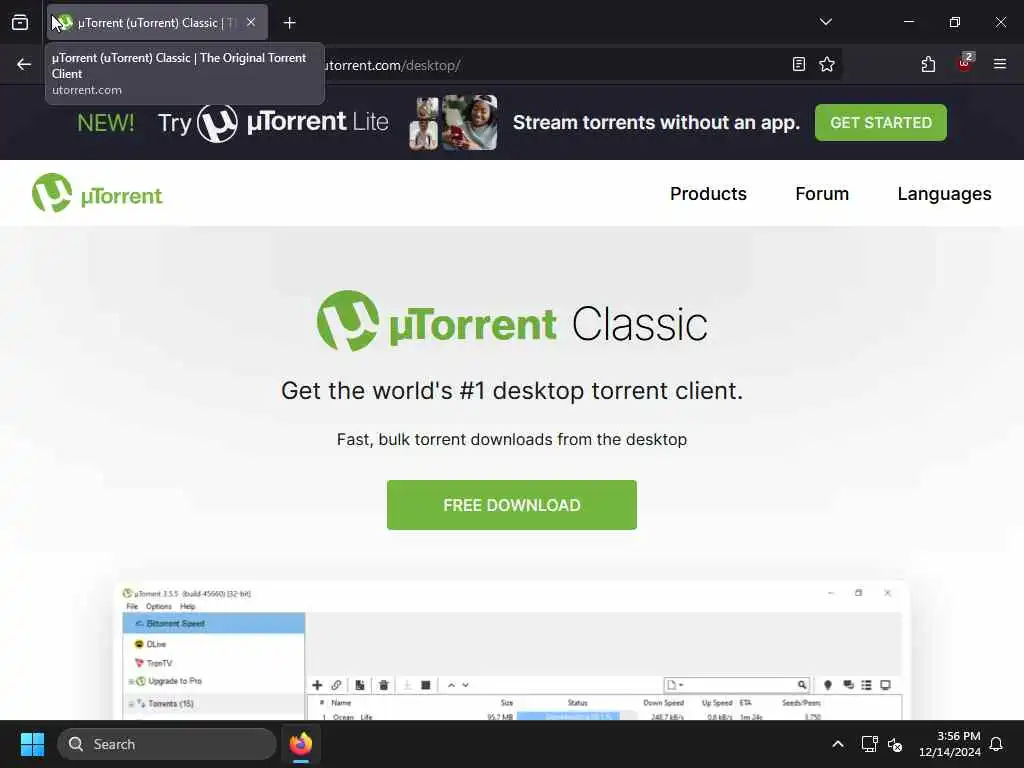Open the extensions puzzle icon
This screenshot has height=768, width=1024.
(928, 64)
